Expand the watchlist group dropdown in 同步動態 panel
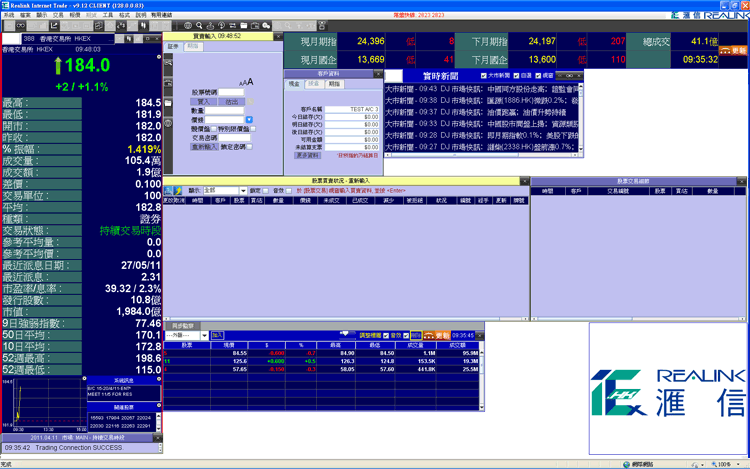The height and width of the screenshot is (469, 750). [x=204, y=336]
